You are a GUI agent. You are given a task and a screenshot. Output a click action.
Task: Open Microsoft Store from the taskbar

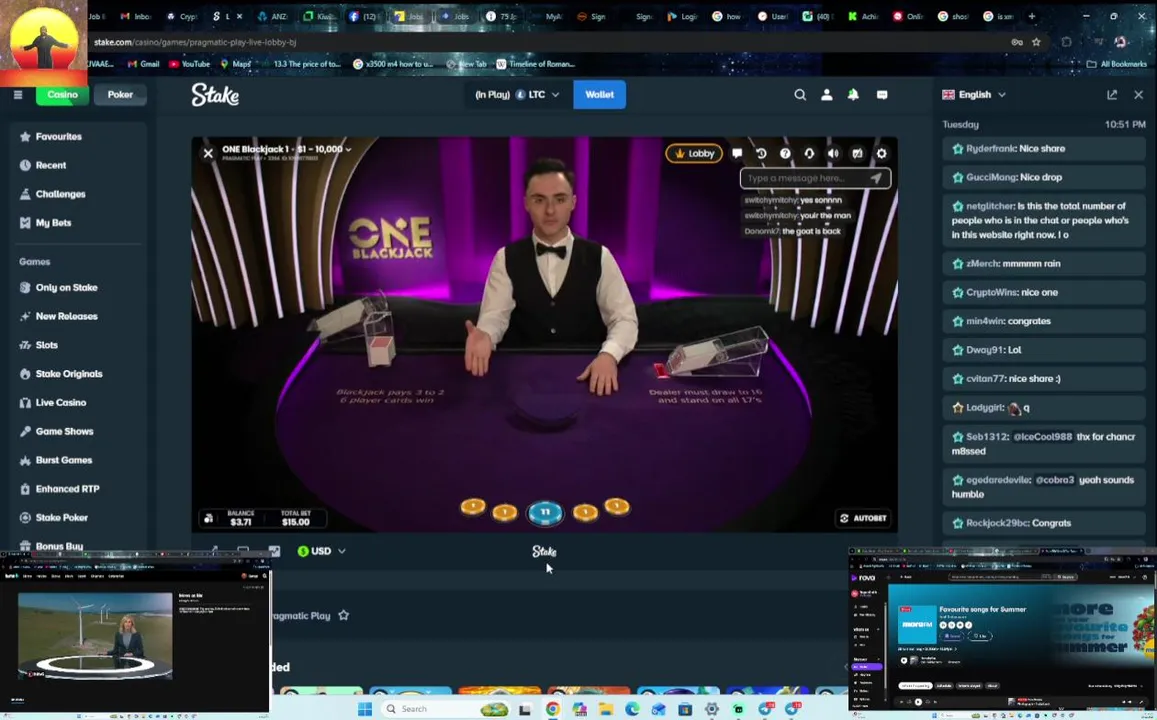[685, 709]
